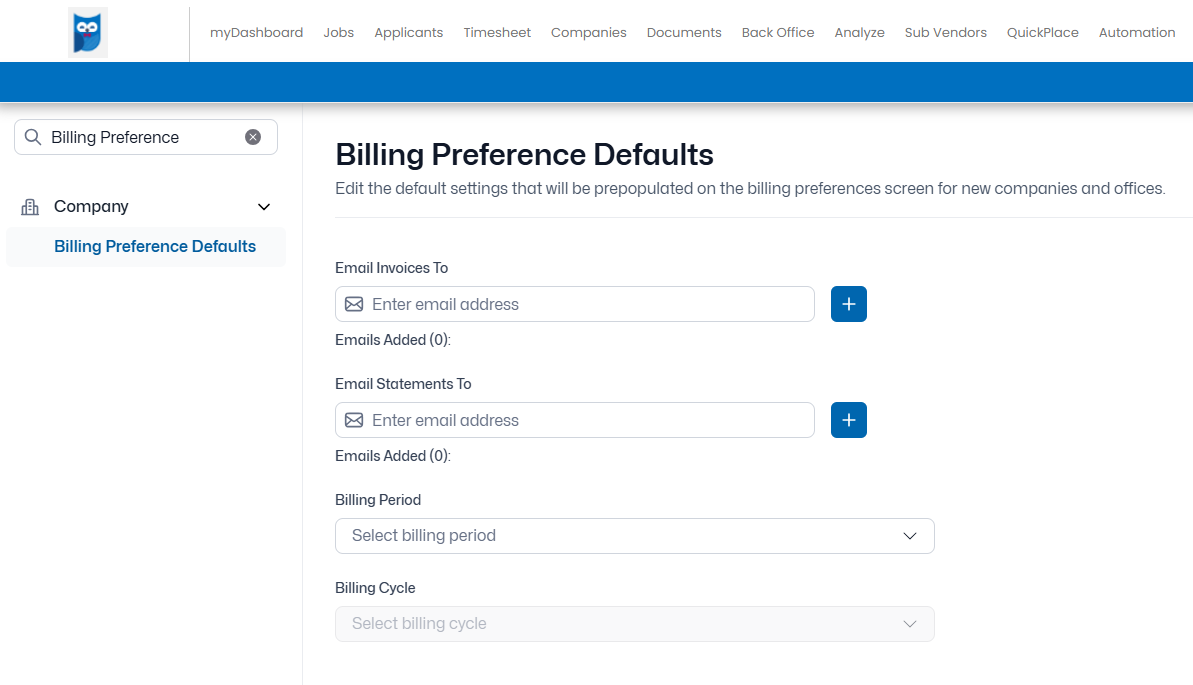This screenshot has height=685, width=1193.
Task: Open the QuickPlace menu
Action: [1042, 33]
